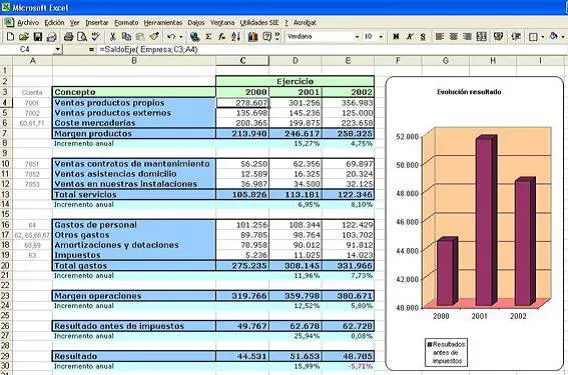
Task: Open the Ventana menu
Action: (222, 22)
